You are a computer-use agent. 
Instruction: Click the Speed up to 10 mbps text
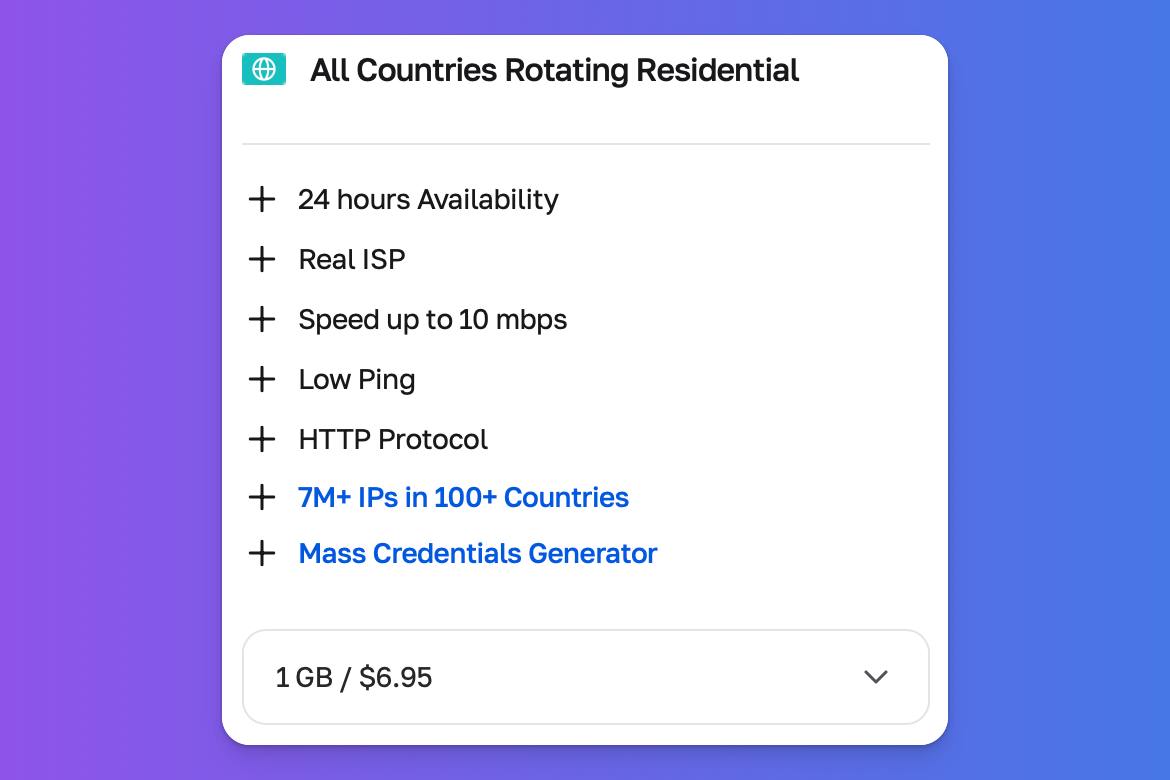pos(433,319)
